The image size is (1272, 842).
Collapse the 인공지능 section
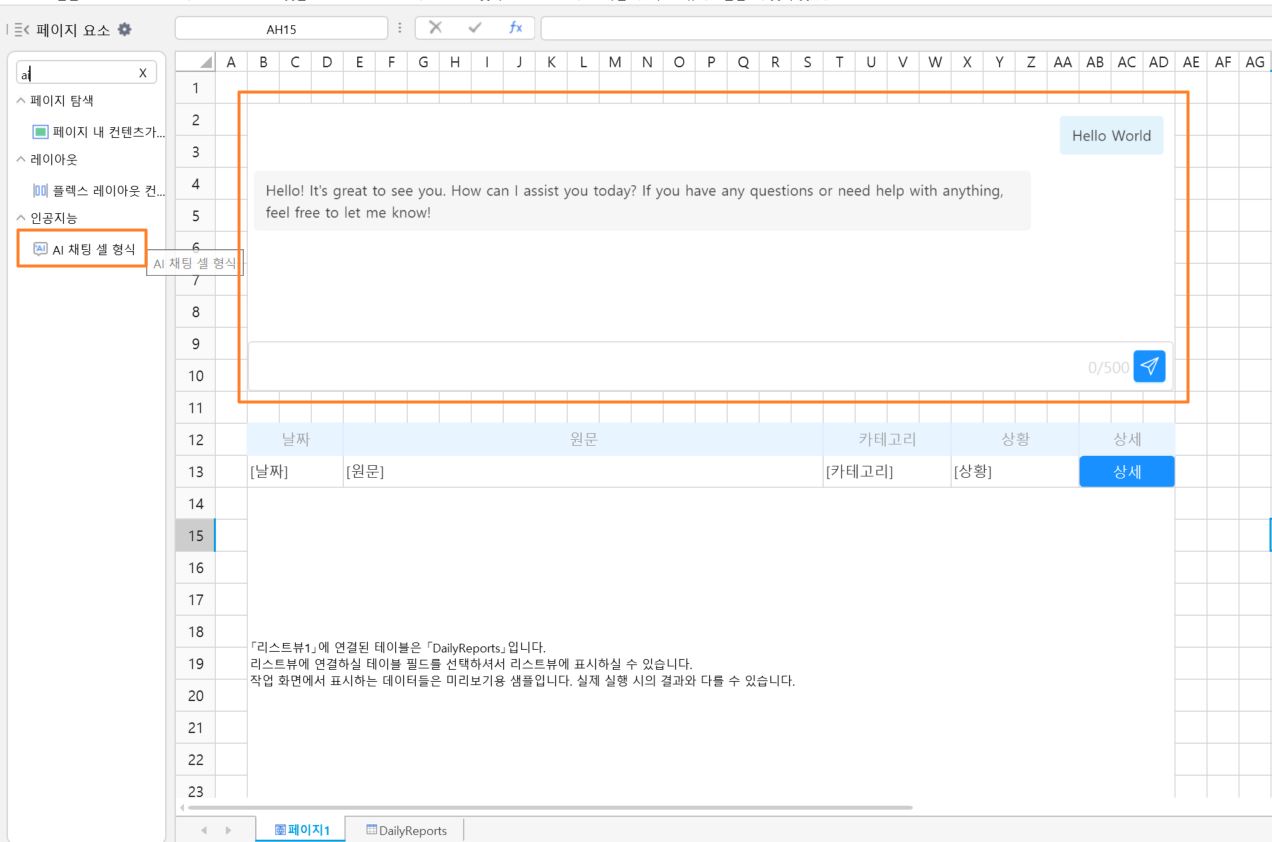[x=22, y=217]
